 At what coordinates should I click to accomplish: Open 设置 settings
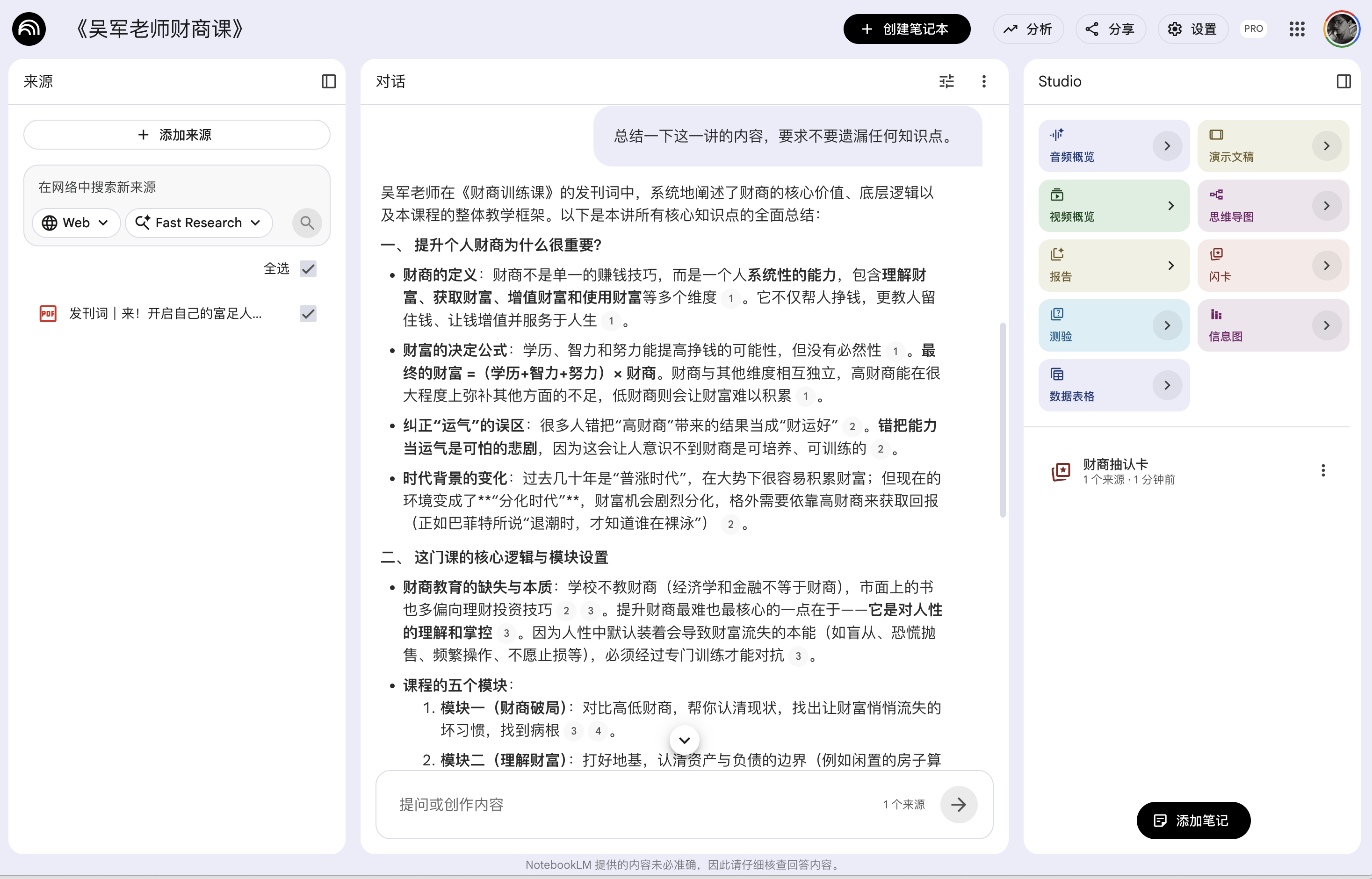[x=1192, y=29]
